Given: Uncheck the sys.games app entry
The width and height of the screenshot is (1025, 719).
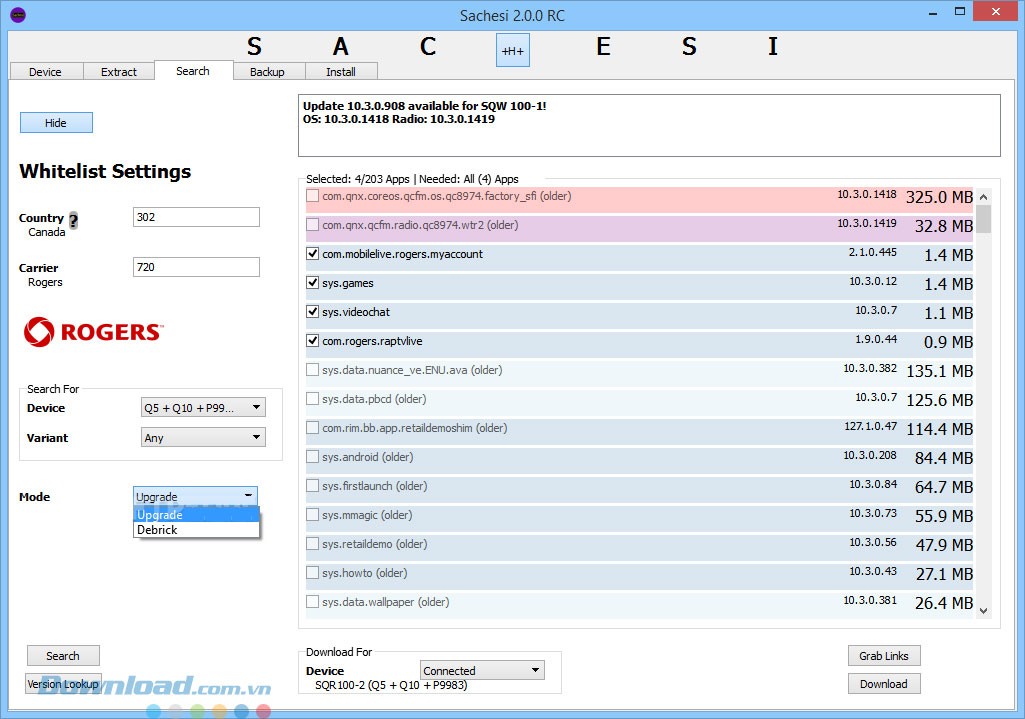Looking at the screenshot, I should click(312, 282).
